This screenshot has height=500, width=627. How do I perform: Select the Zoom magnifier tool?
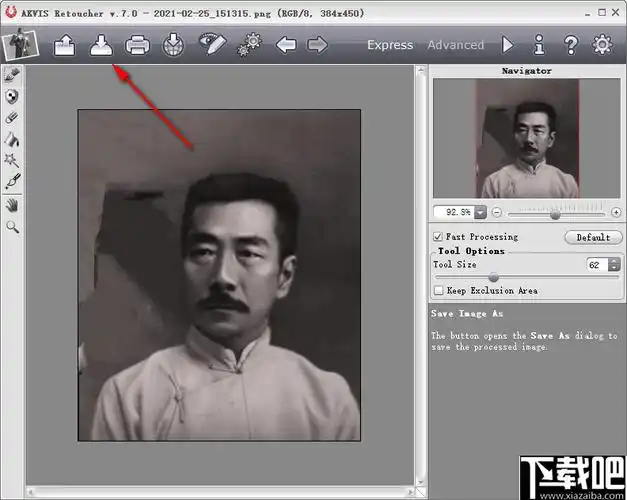[12, 227]
